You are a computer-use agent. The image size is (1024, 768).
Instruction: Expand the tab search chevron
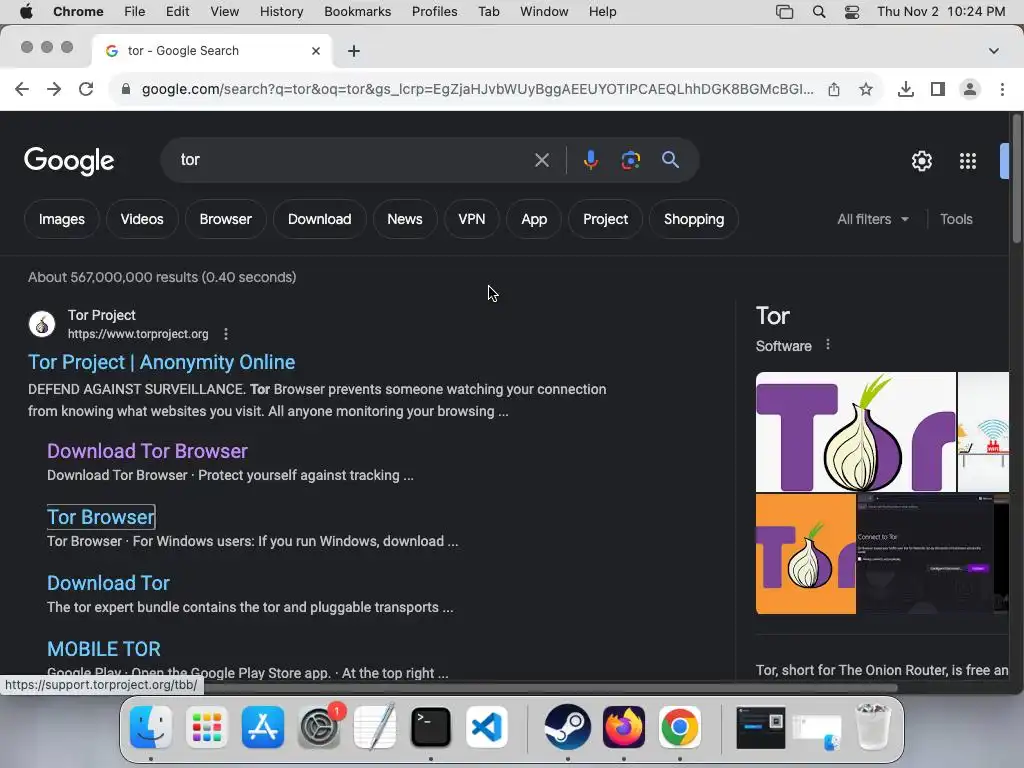pos(994,51)
